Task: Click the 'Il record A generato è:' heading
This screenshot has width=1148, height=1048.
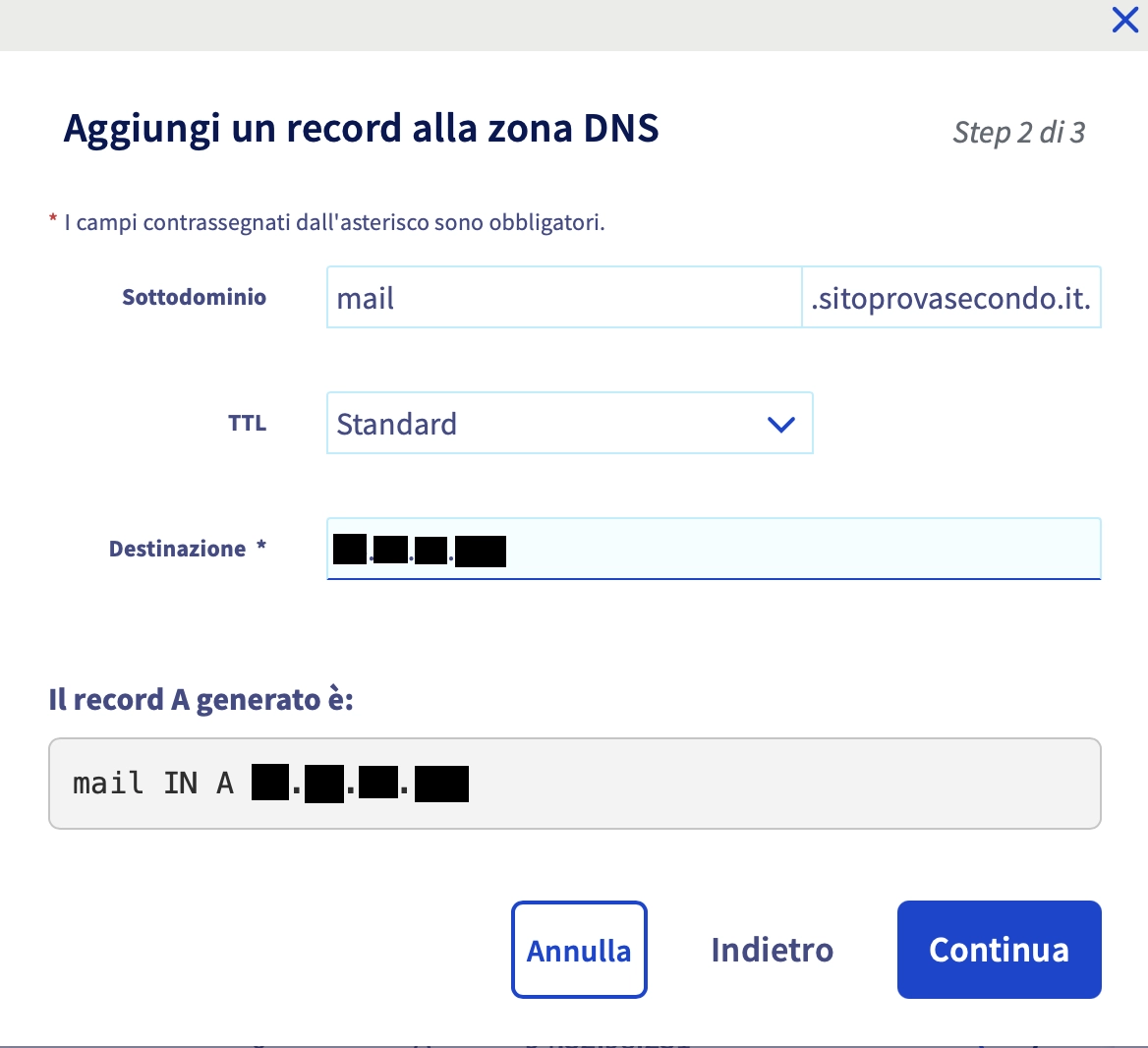Action: tap(201, 700)
